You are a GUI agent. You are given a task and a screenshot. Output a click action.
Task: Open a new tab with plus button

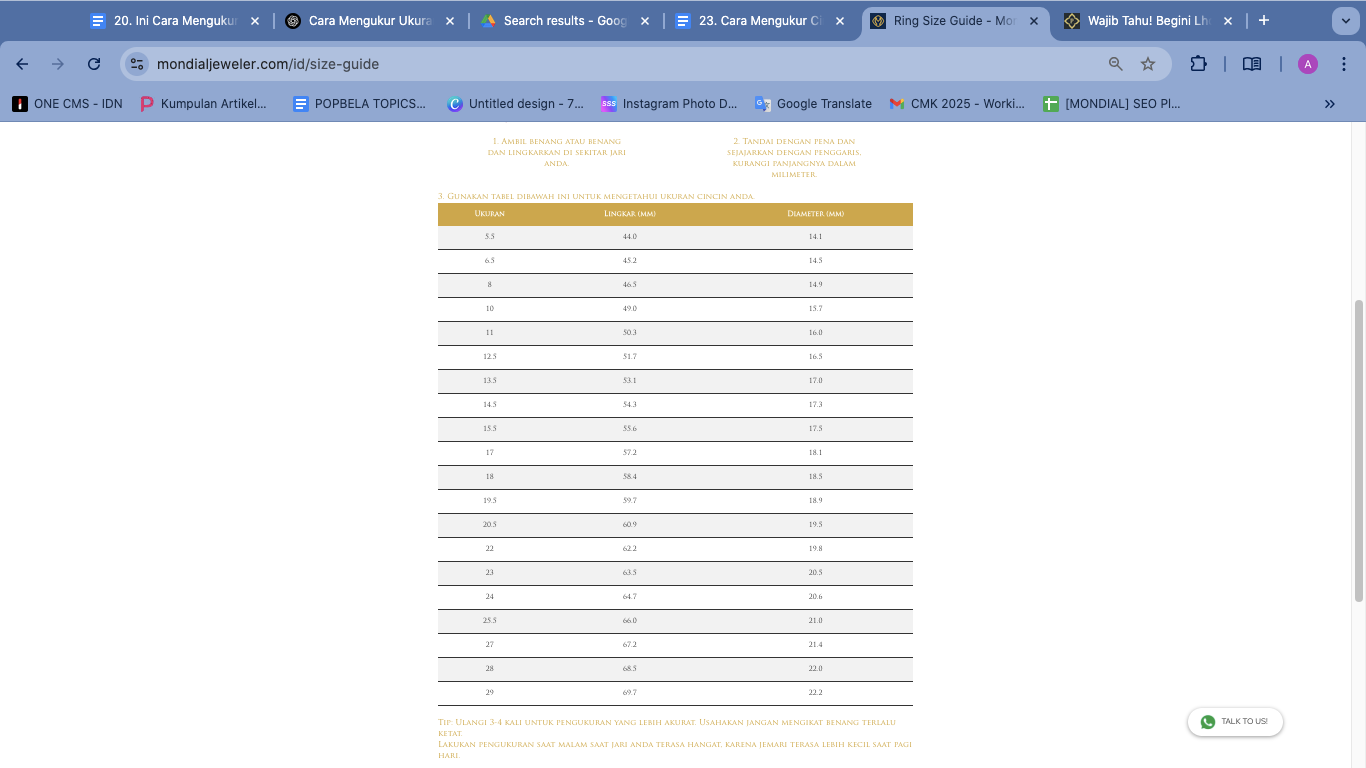(1264, 21)
